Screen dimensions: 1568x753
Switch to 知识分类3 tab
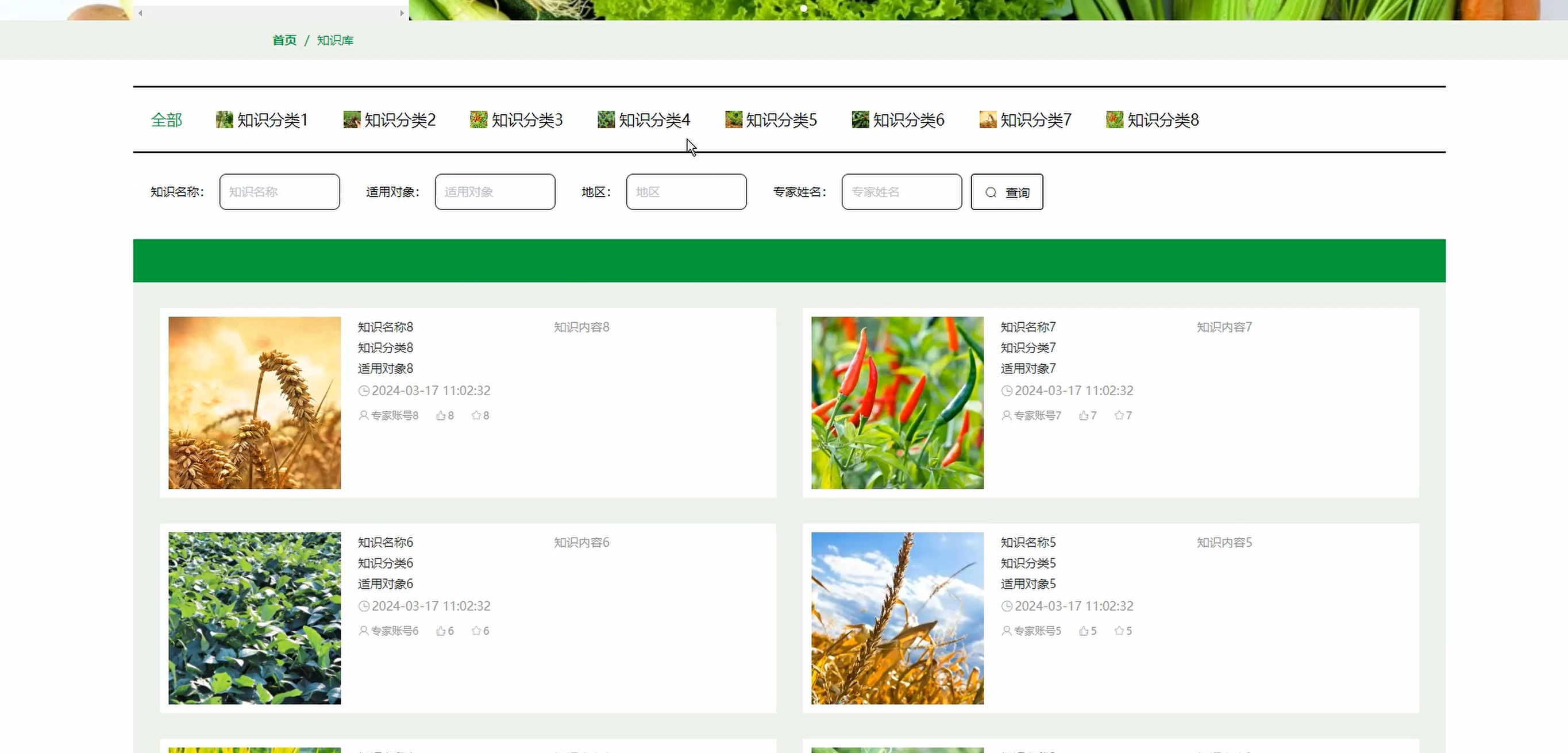tap(516, 120)
